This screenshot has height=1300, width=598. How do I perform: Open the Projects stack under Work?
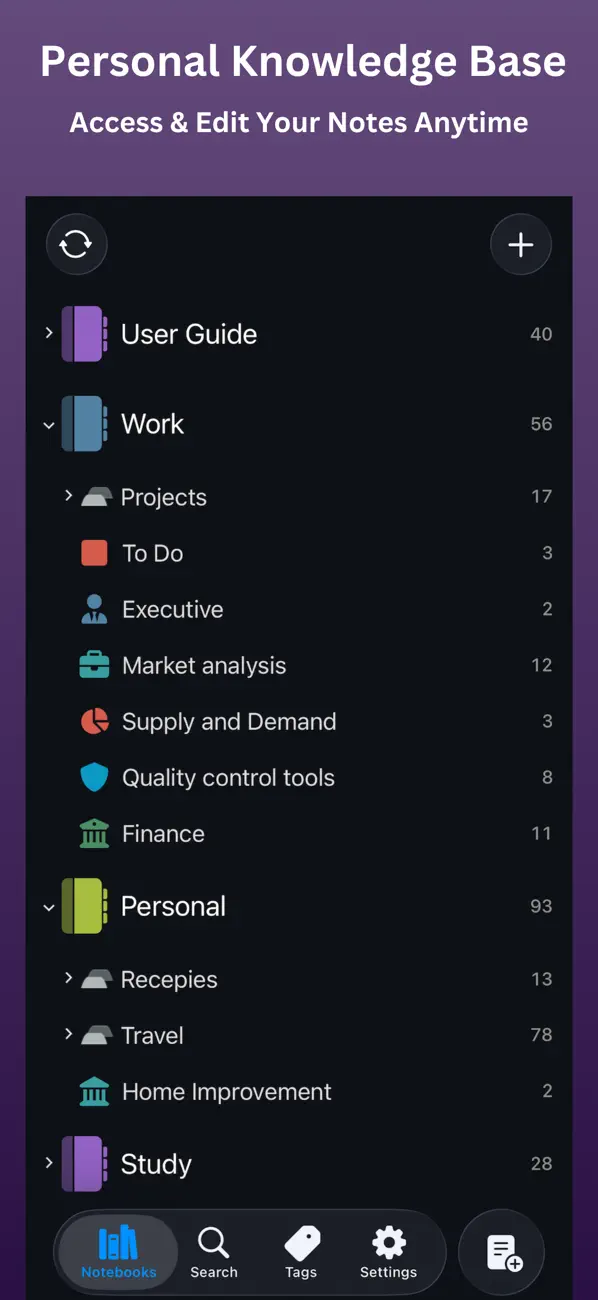click(x=68, y=496)
